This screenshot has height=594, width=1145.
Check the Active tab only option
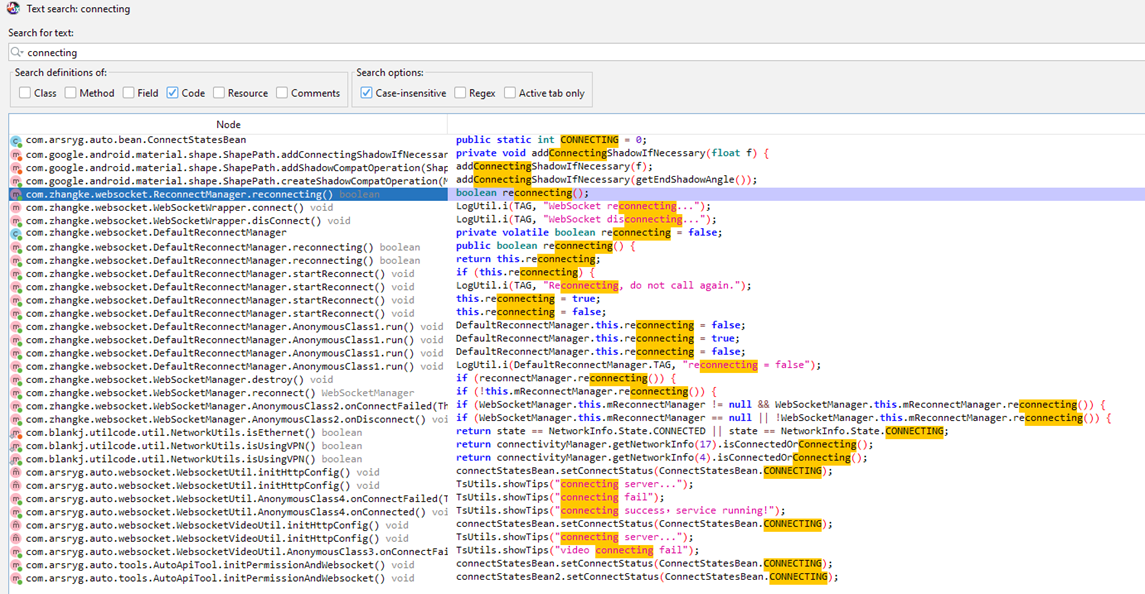tap(510, 93)
